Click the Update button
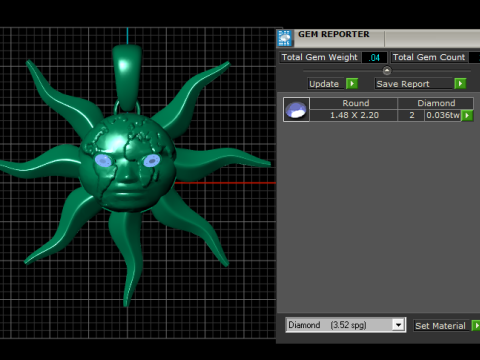Image resolution: width=480 pixels, height=360 pixels. point(325,84)
